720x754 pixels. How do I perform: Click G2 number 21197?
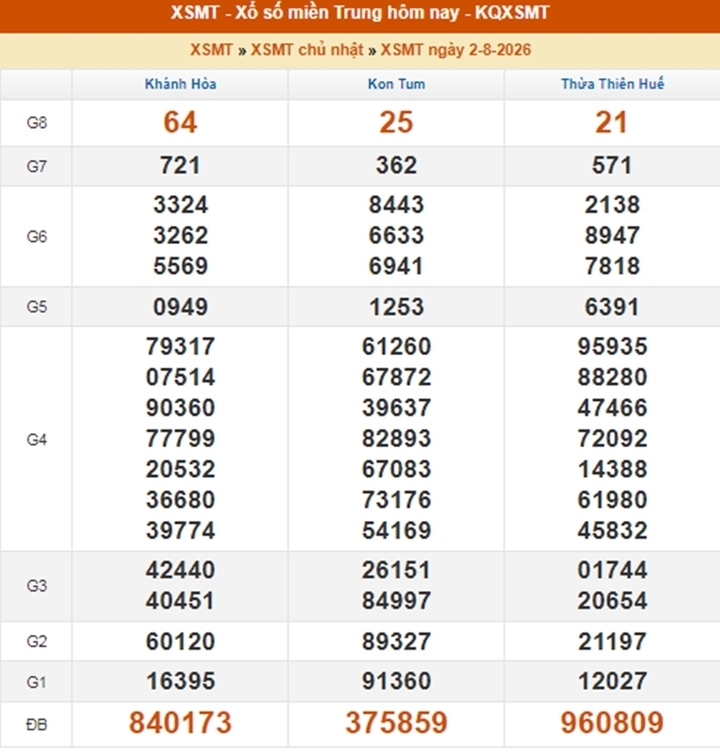(x=612, y=642)
